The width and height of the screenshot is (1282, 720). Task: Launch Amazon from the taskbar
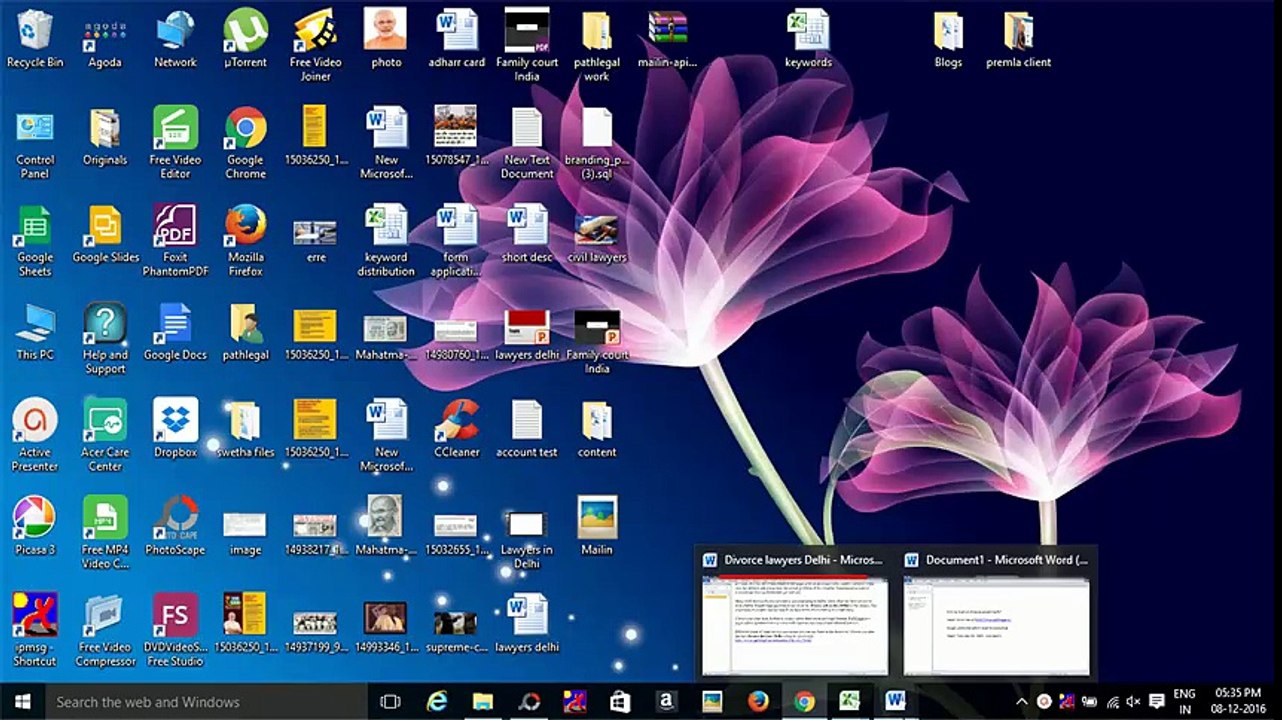666,701
